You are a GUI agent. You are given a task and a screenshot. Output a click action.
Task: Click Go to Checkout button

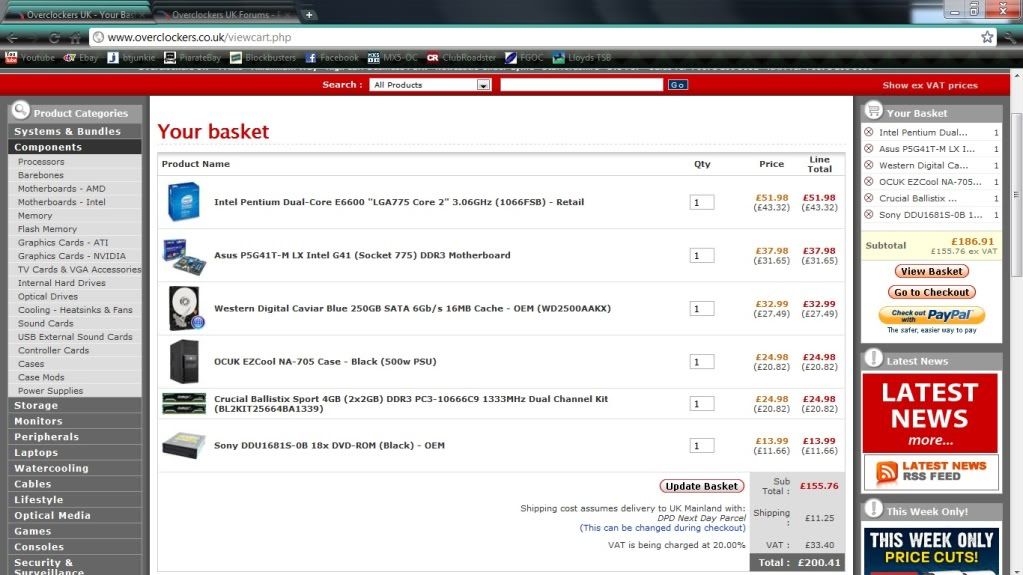(x=931, y=292)
